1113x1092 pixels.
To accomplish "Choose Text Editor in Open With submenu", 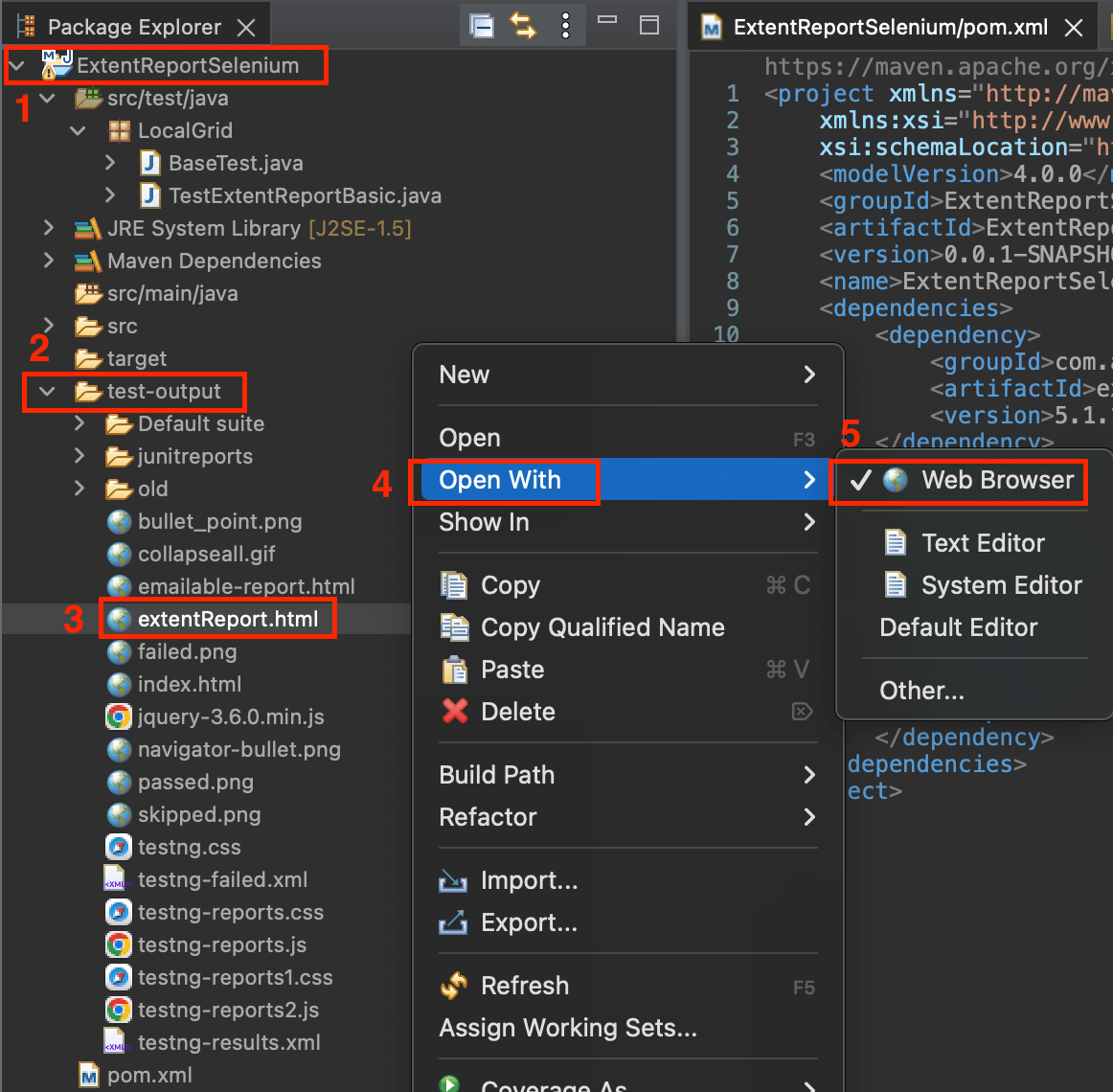I will [983, 543].
